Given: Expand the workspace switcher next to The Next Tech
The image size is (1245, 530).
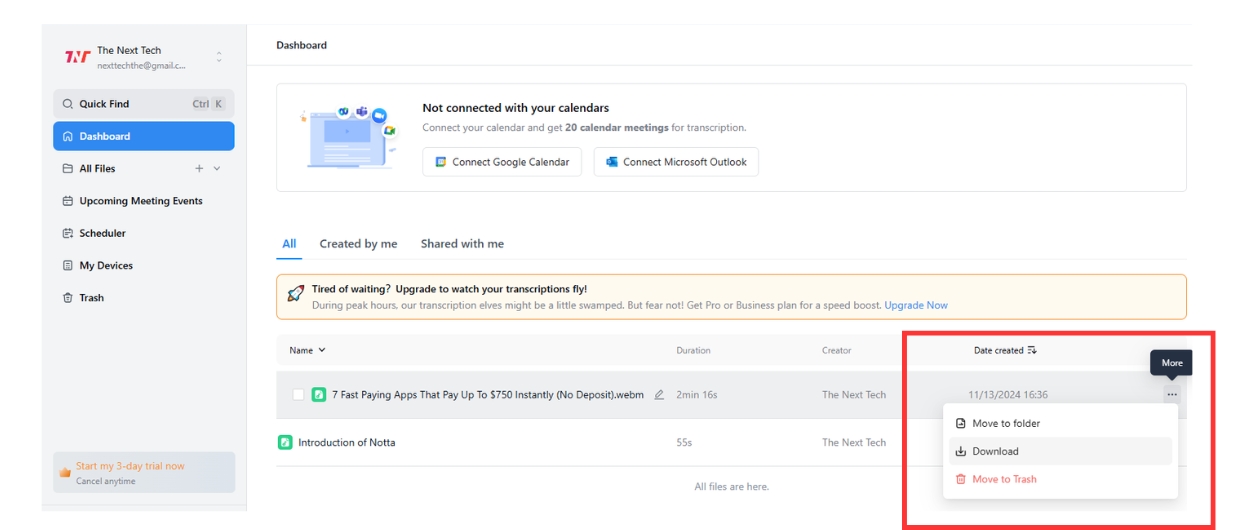Looking at the screenshot, I should point(219,57).
